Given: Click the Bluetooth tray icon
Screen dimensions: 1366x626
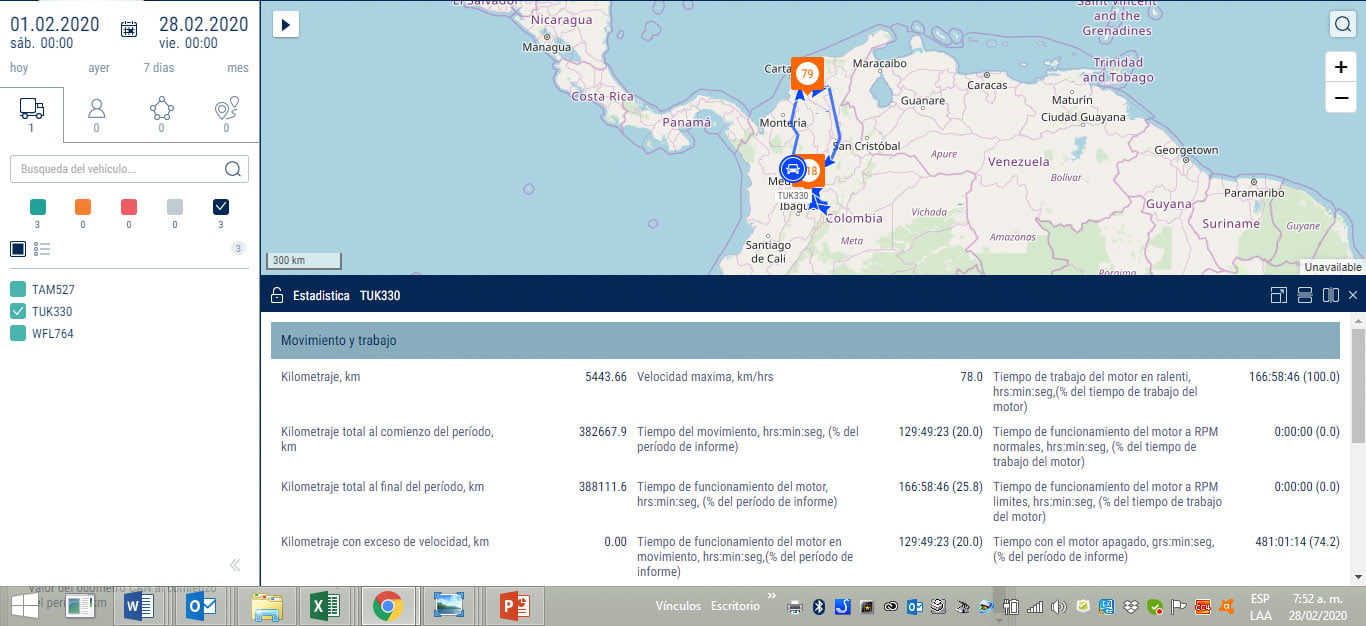Looking at the screenshot, I should point(818,607).
